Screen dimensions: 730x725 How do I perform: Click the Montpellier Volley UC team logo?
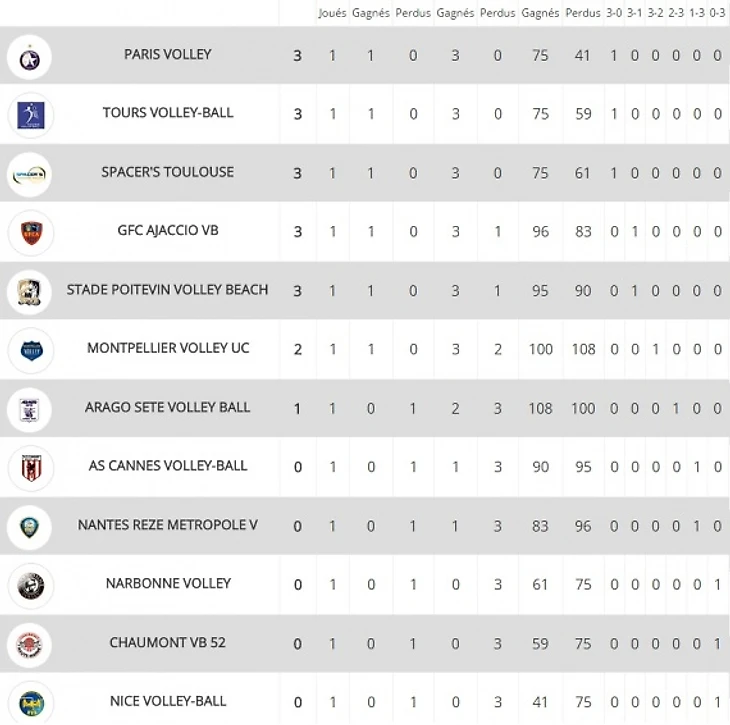point(30,350)
